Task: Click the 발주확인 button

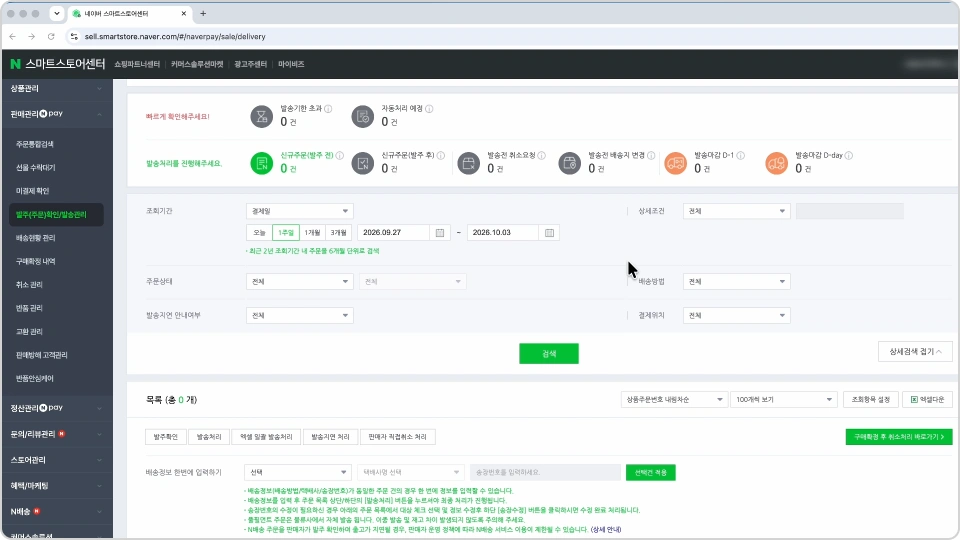Action: point(165,437)
